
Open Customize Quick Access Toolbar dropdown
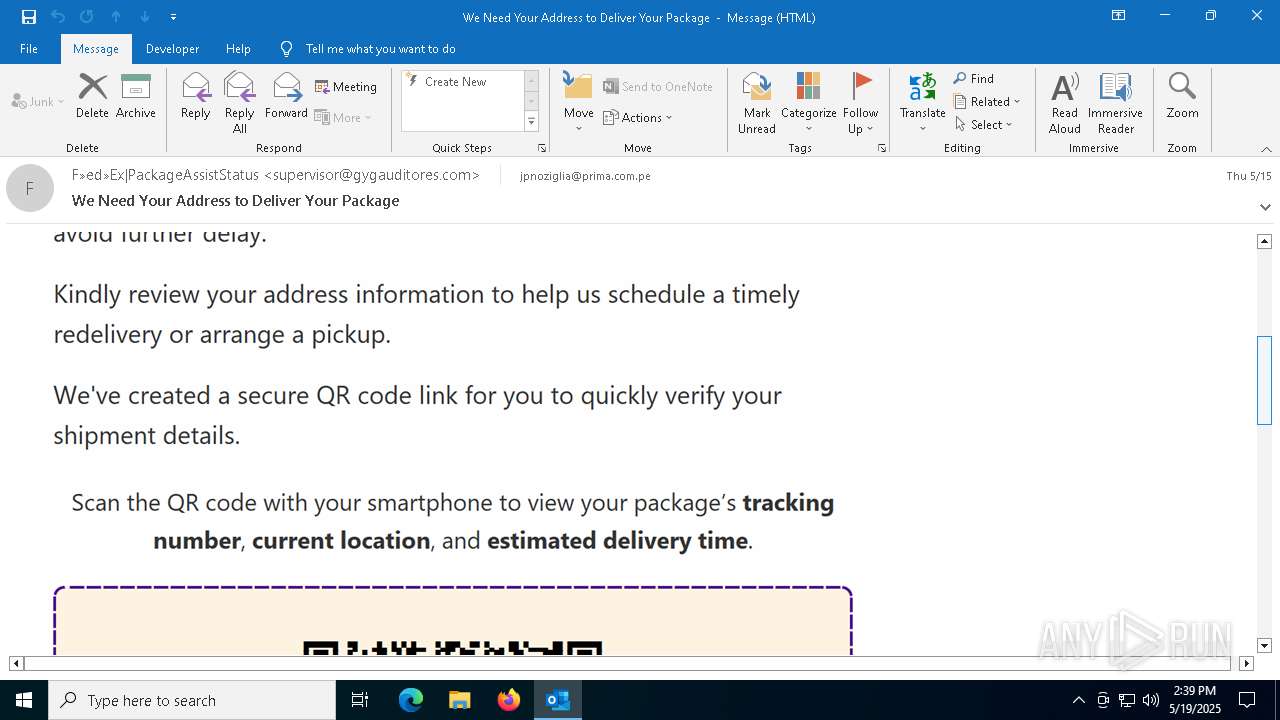[173, 17]
